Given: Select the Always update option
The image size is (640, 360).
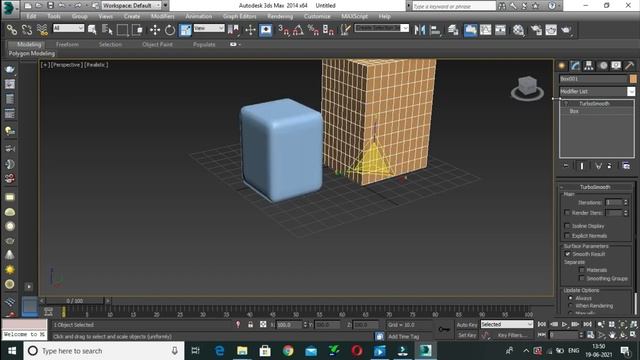Looking at the screenshot, I should point(571,298).
